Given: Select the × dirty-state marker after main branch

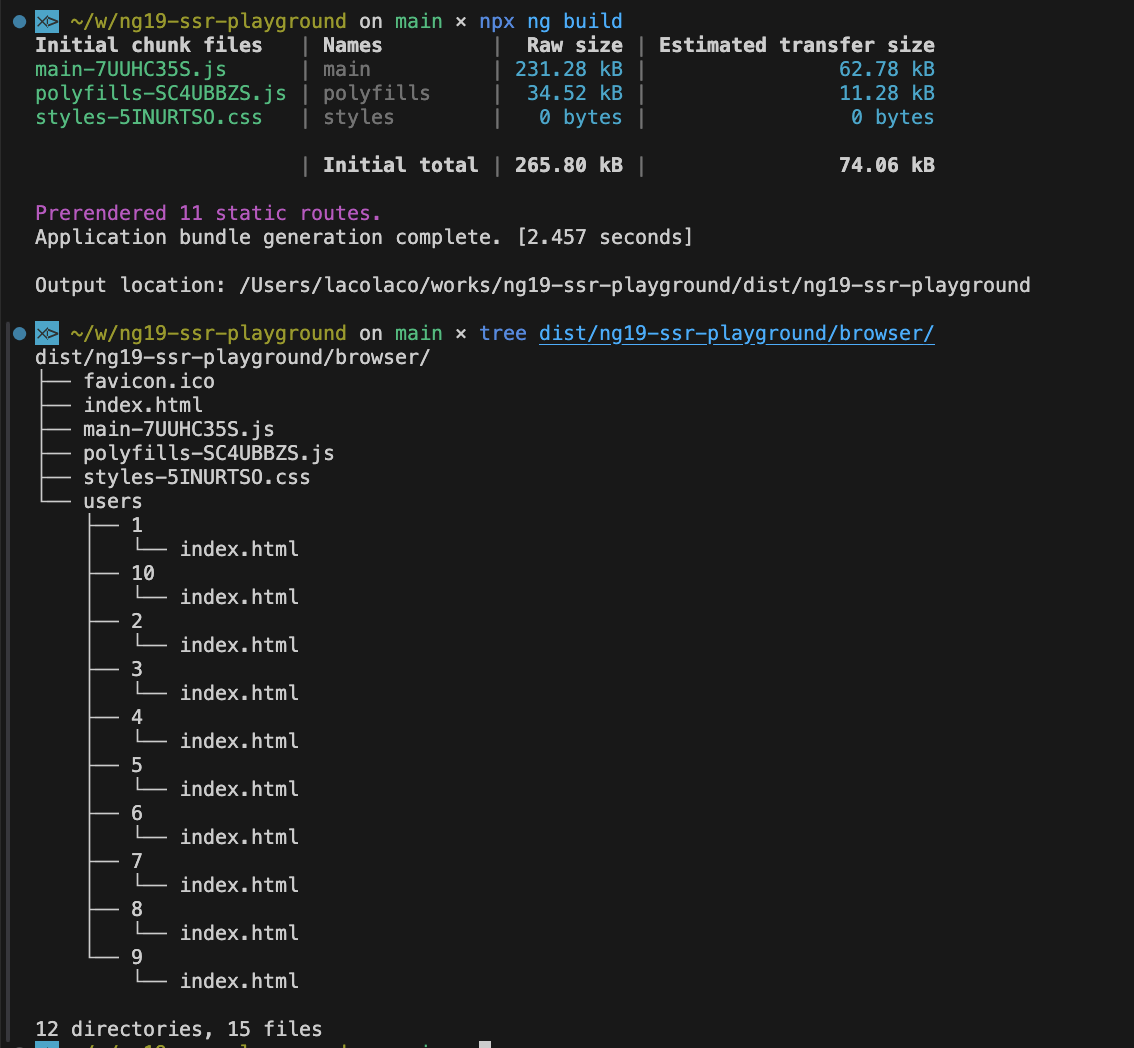Looking at the screenshot, I should [460, 20].
